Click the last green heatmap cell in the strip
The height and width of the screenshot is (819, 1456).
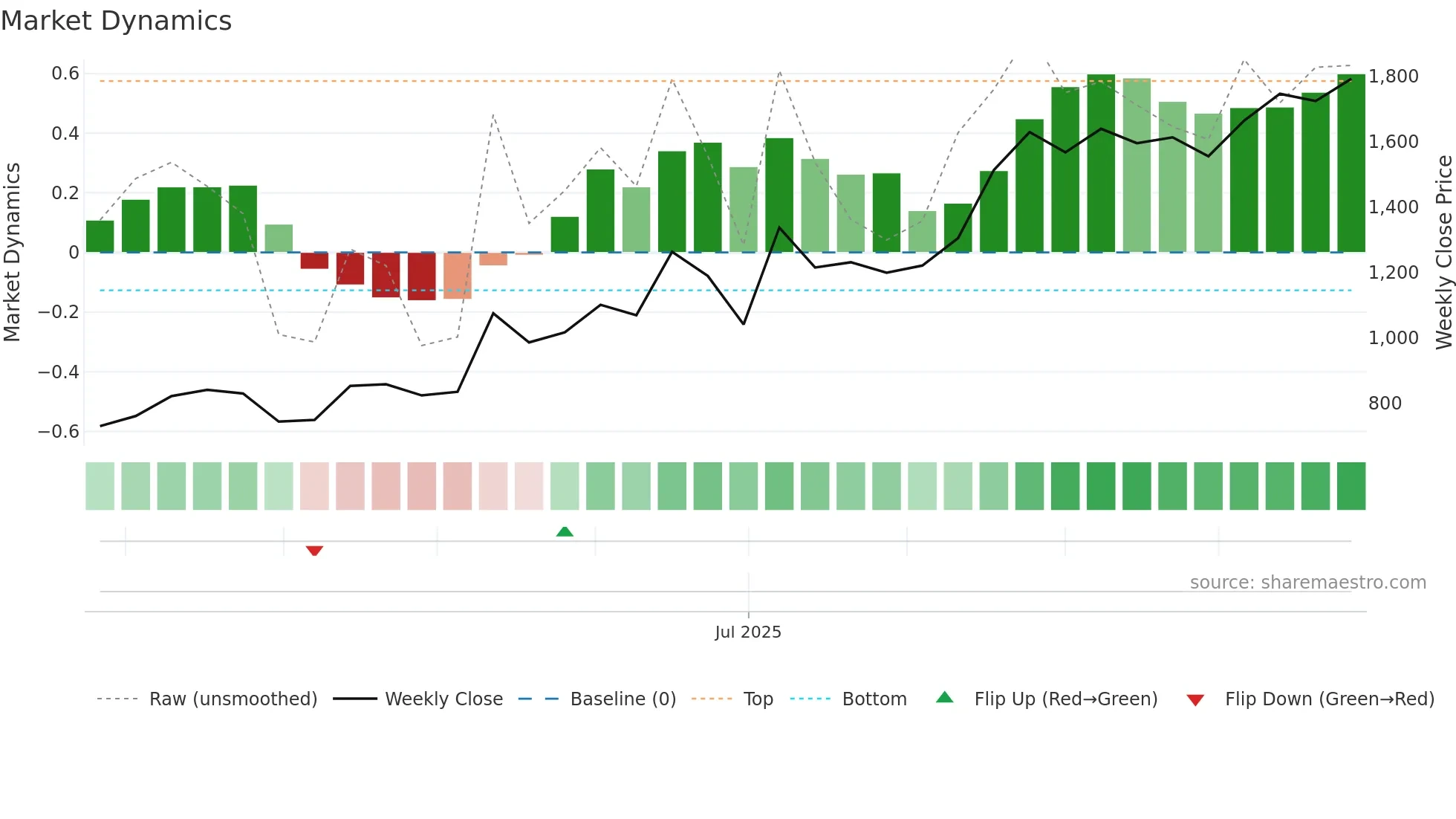[x=1351, y=486]
